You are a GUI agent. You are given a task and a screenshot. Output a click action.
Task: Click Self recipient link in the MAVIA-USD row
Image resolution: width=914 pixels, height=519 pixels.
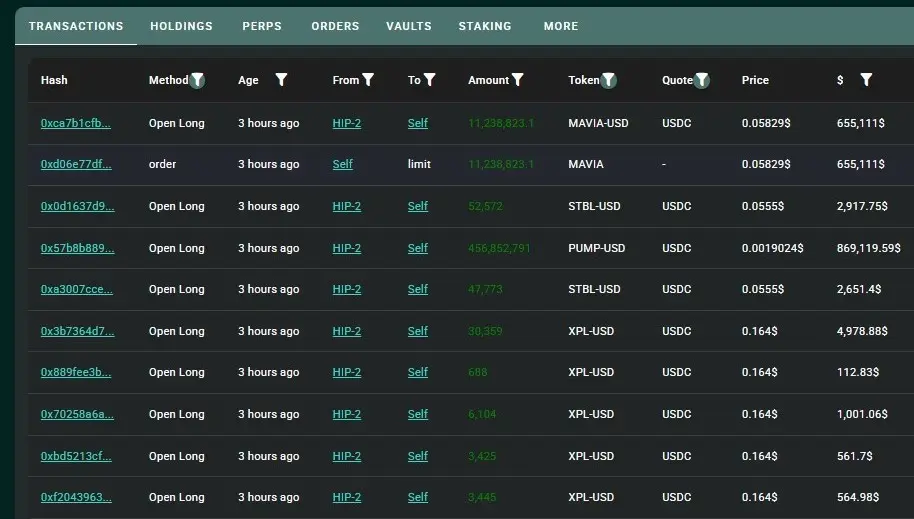tap(418, 123)
